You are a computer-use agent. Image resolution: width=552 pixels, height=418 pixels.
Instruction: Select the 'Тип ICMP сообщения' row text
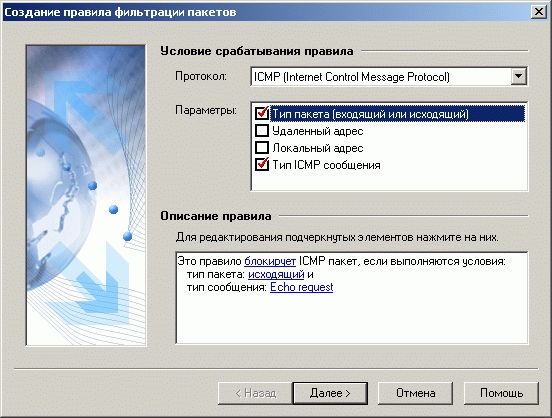pyautogui.click(x=326, y=165)
